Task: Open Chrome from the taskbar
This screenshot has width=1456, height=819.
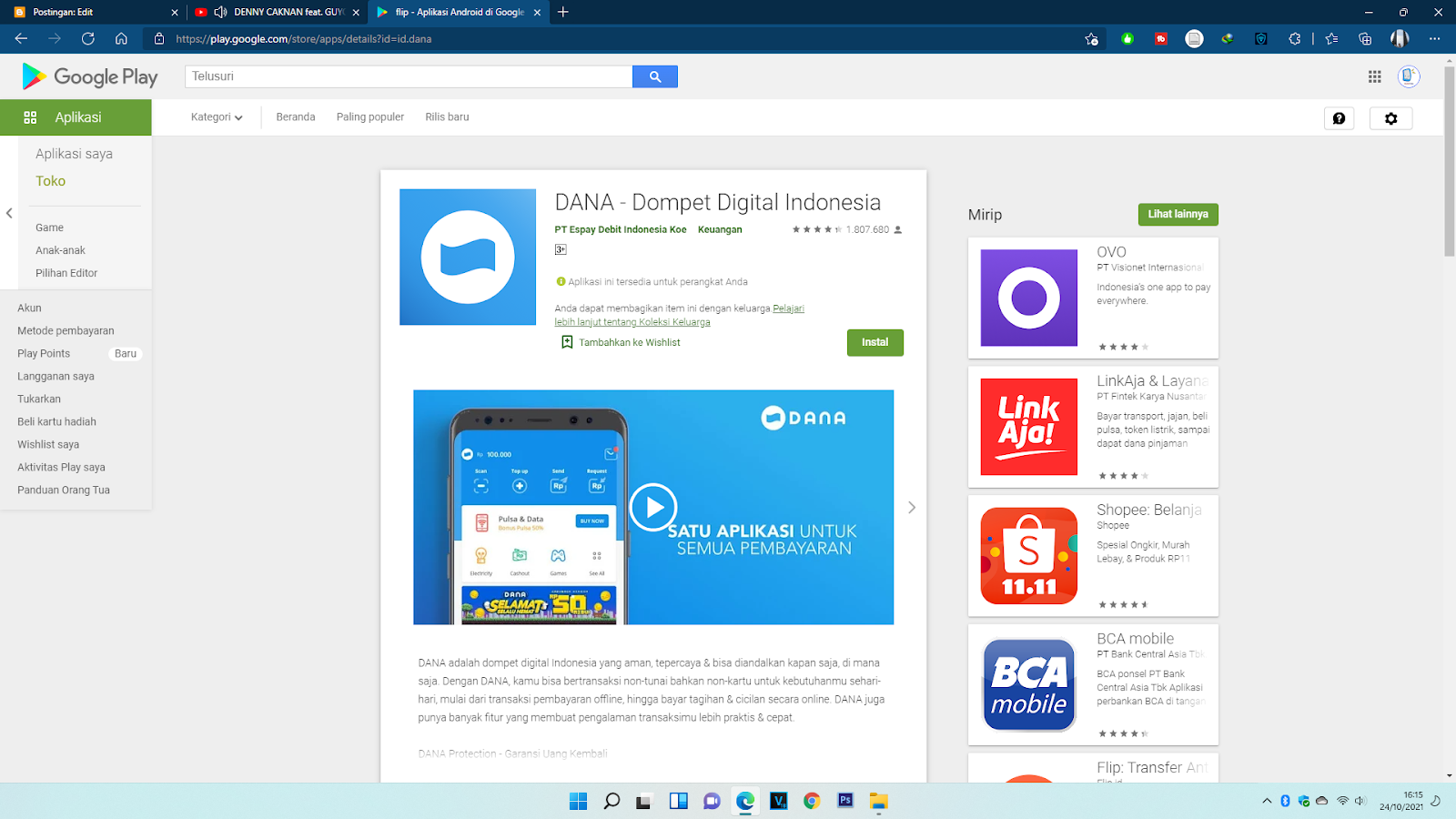Action: (812, 801)
